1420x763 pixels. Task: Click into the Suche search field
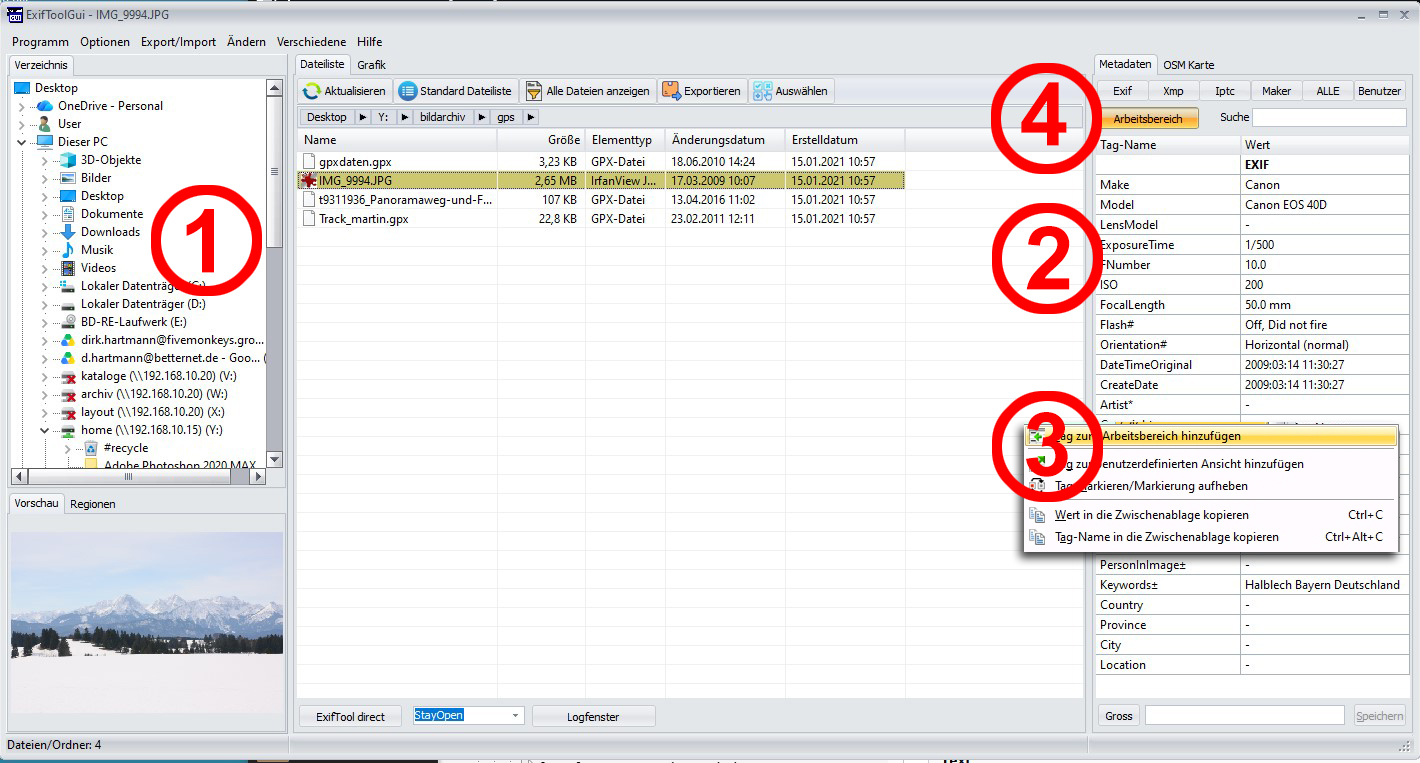point(1329,118)
